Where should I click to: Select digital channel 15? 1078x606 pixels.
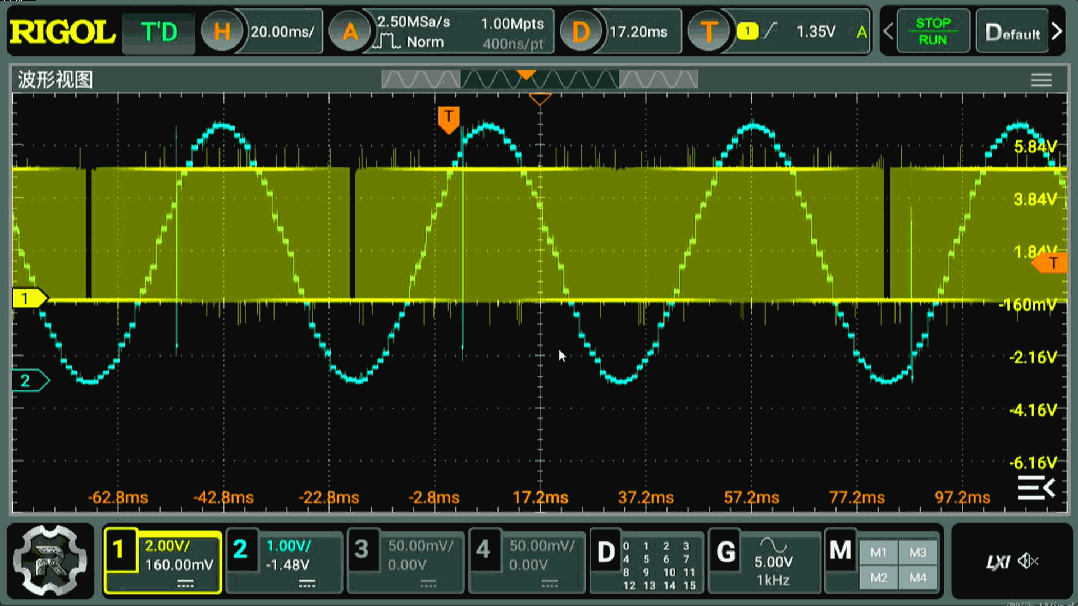tap(690, 585)
